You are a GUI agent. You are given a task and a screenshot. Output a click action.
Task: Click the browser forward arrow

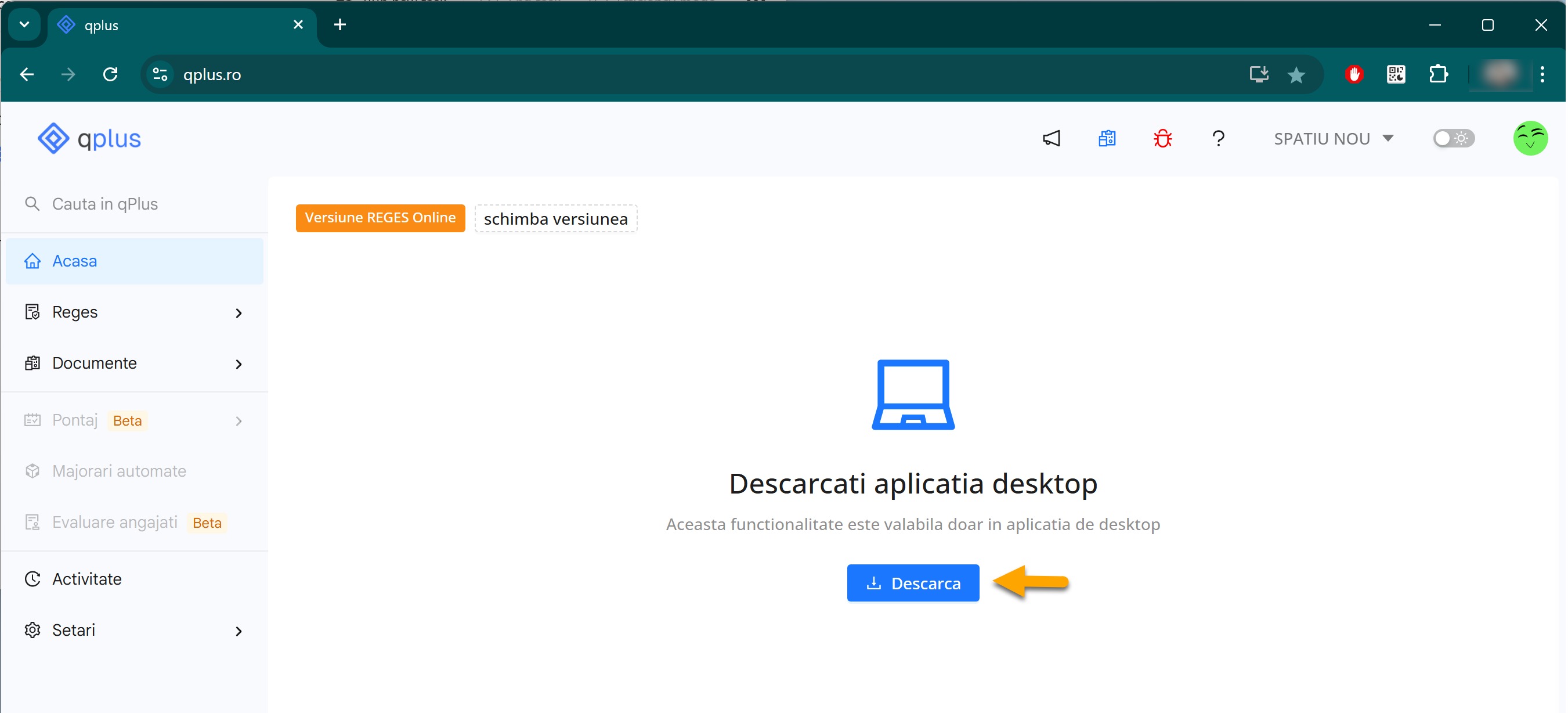click(68, 74)
